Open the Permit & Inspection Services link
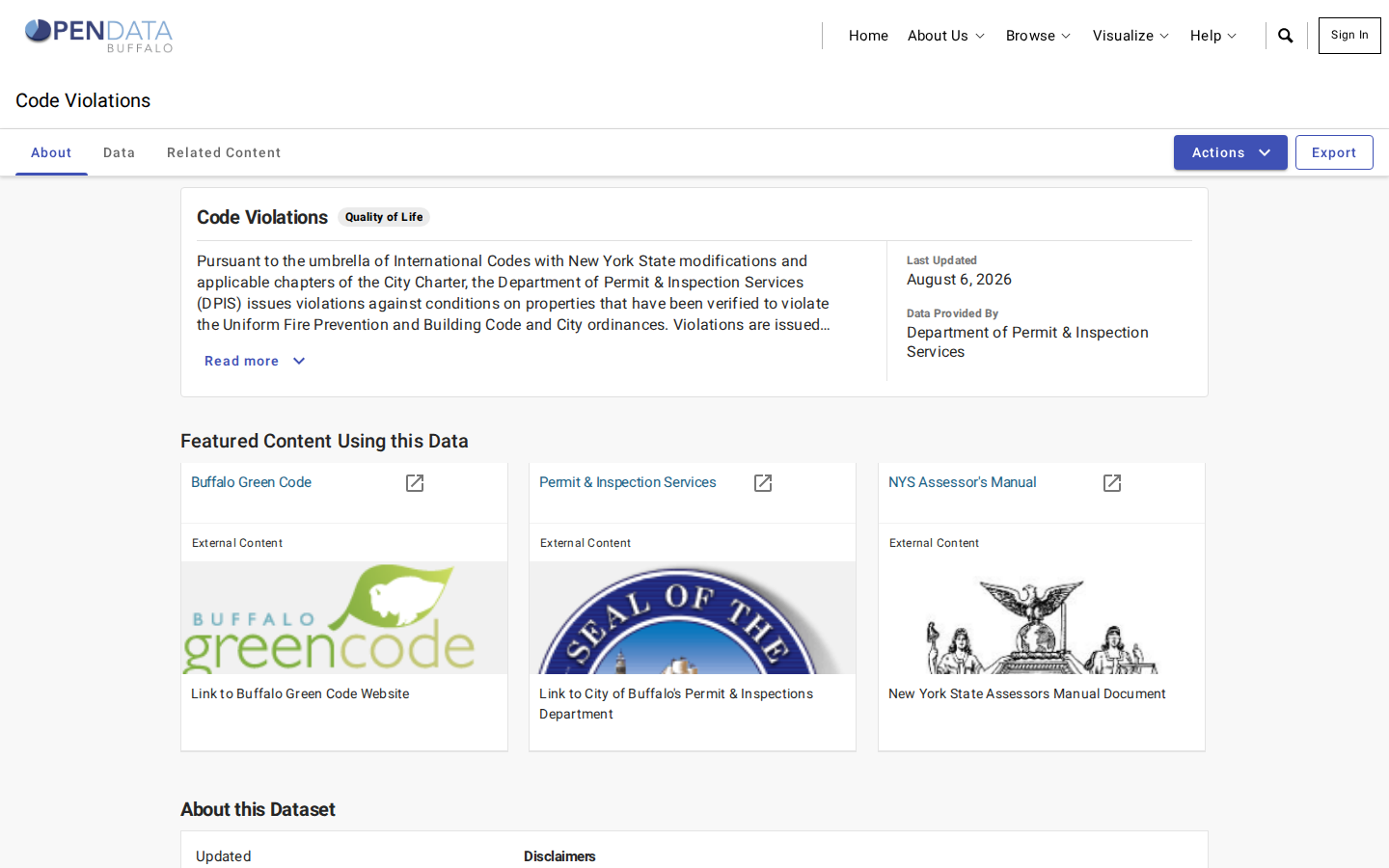The height and width of the screenshot is (868, 1389). click(628, 482)
